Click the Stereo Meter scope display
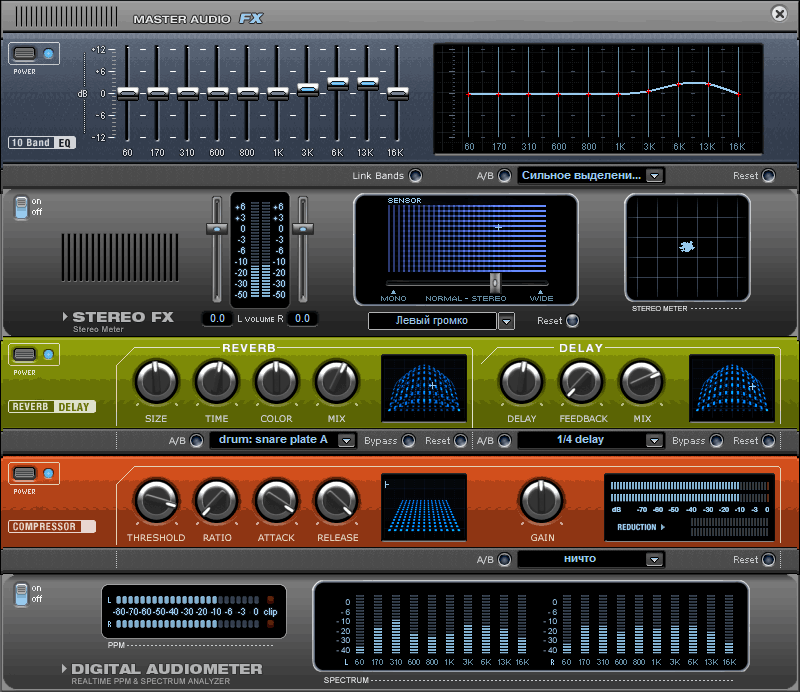The image size is (800, 692). 687,248
